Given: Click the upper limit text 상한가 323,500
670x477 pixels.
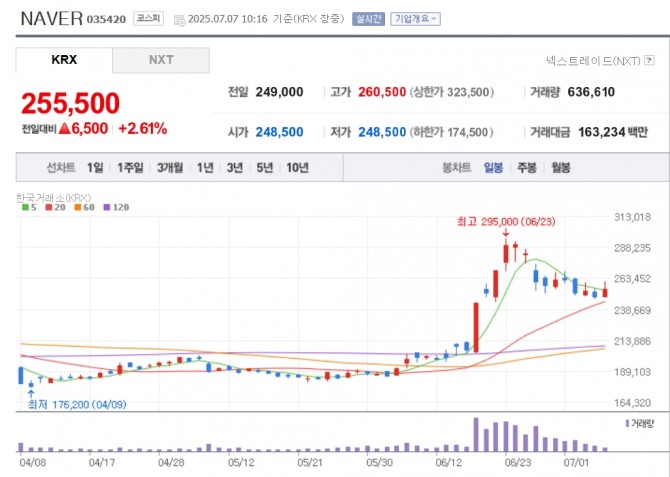Looking at the screenshot, I should point(452,92).
